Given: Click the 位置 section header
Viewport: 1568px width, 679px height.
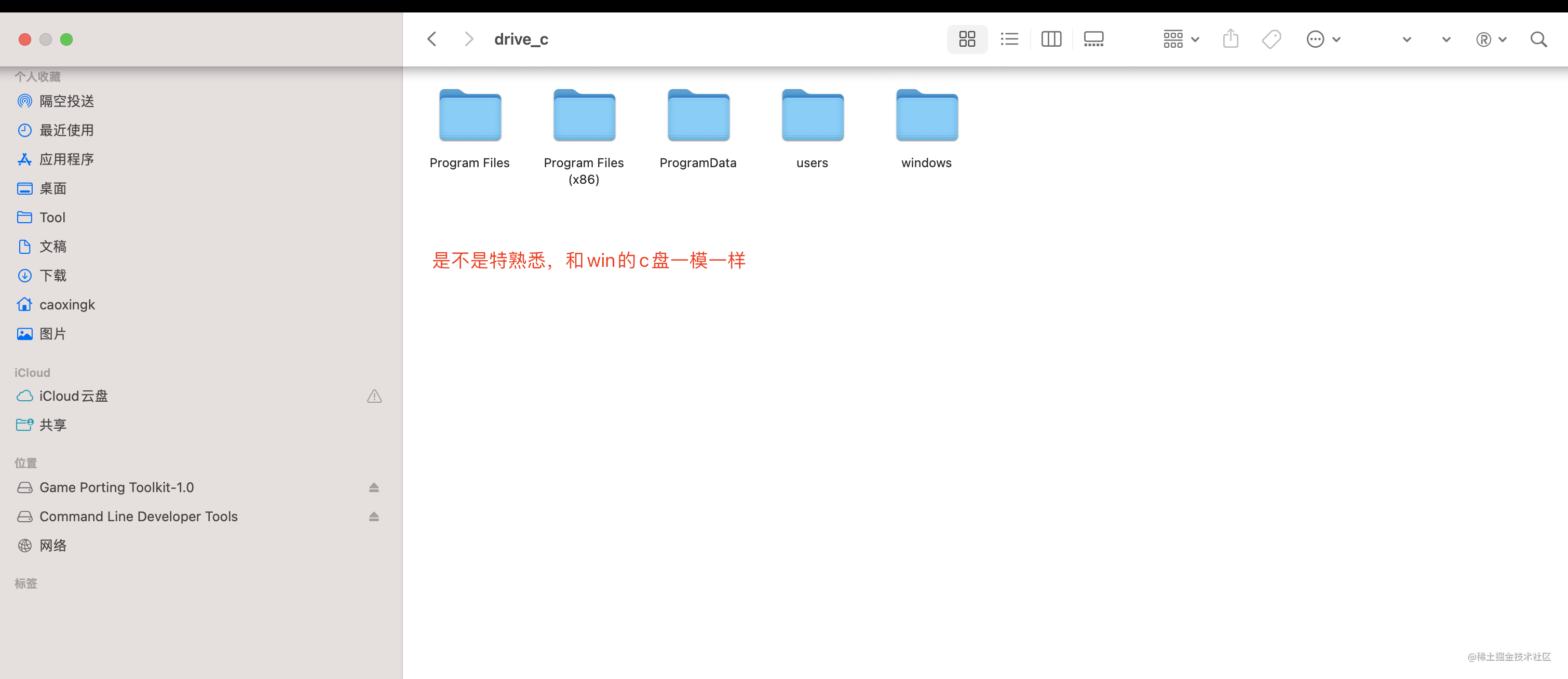Looking at the screenshot, I should [x=25, y=463].
